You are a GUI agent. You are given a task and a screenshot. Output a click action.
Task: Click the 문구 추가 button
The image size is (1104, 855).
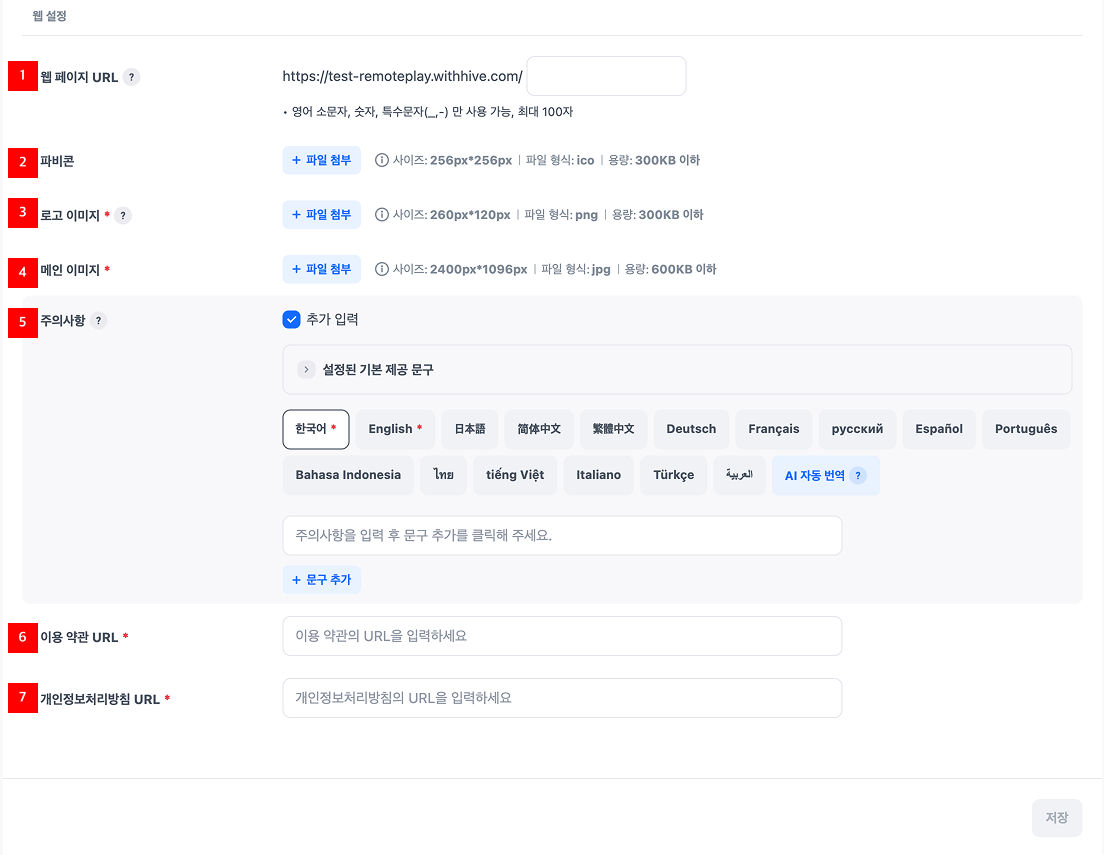click(321, 580)
